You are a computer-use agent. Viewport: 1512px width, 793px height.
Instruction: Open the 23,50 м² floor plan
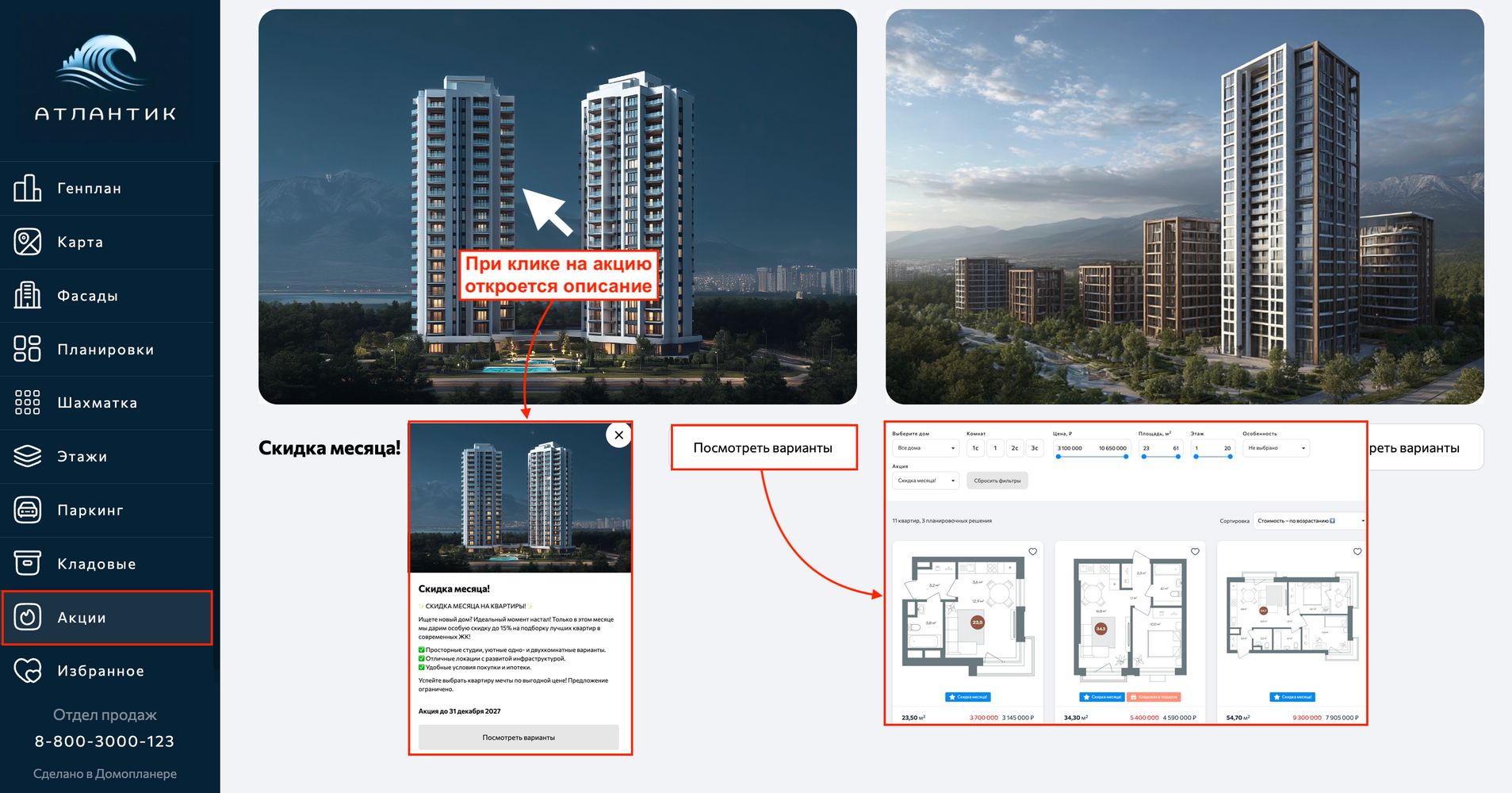pos(968,615)
